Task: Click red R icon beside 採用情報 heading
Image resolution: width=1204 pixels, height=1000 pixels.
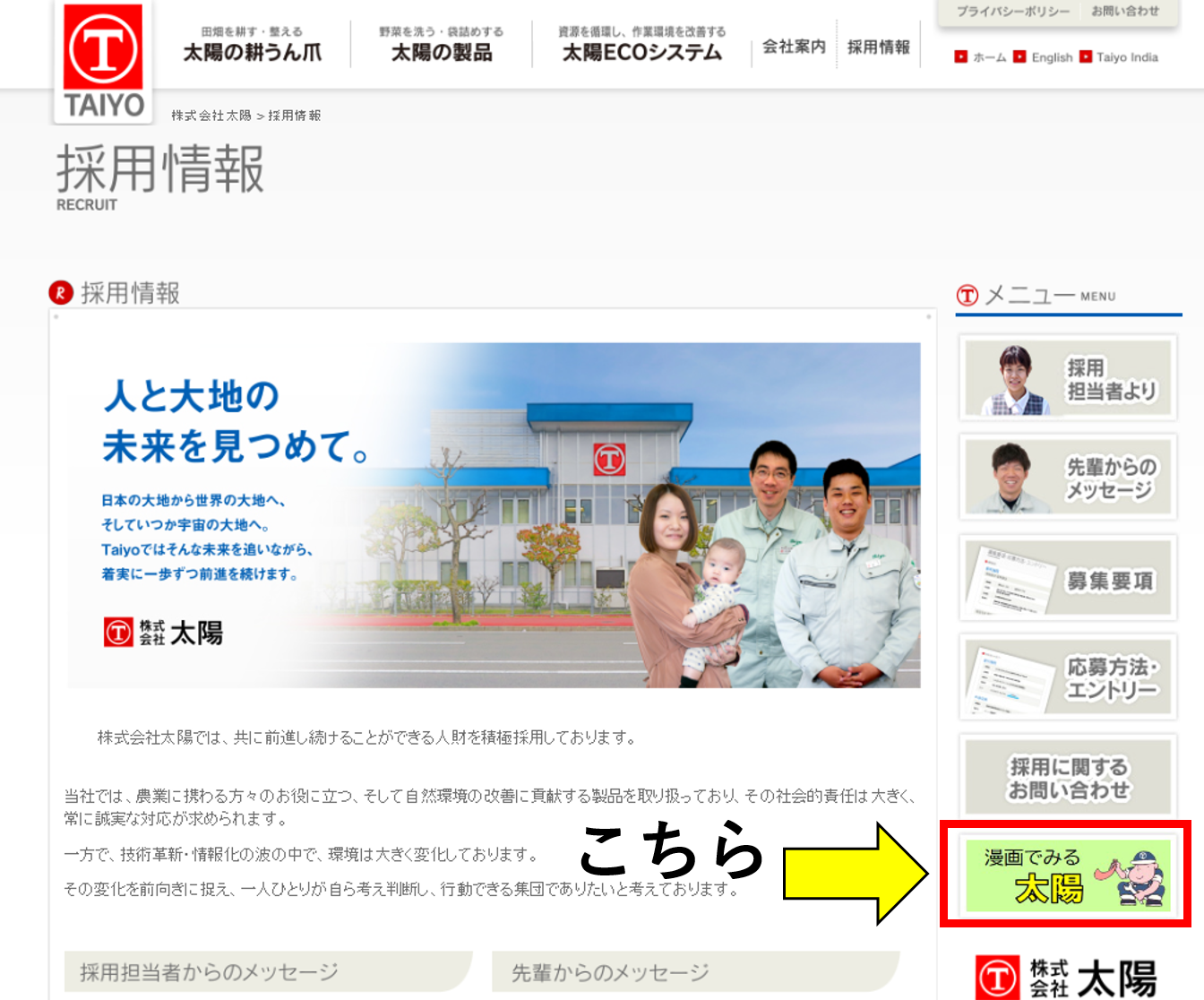Action: 61,292
